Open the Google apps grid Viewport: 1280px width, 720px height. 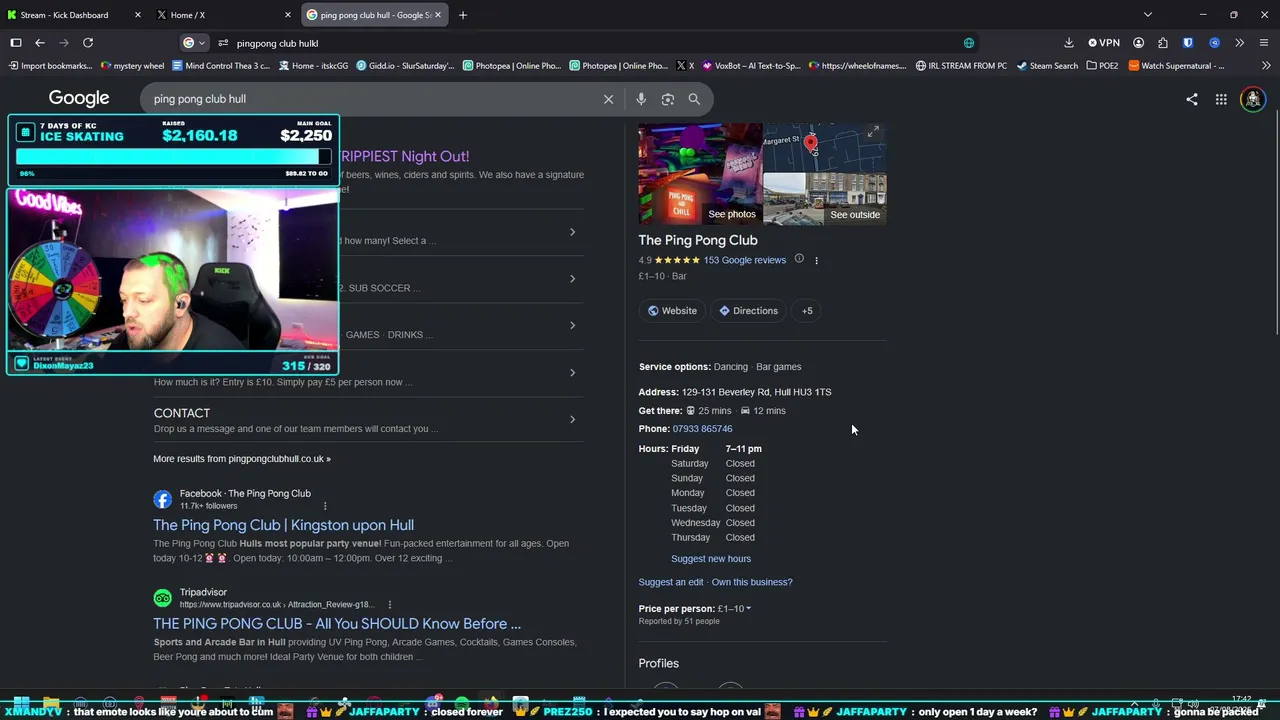(1221, 99)
